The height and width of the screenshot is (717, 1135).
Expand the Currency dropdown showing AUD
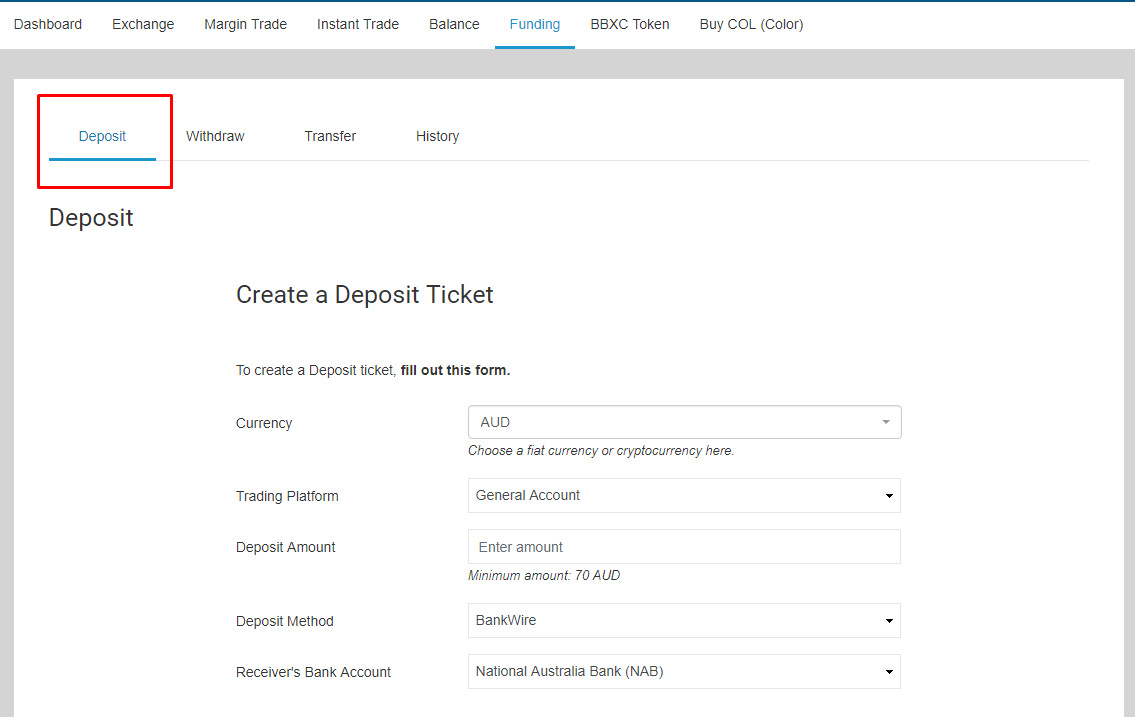684,422
